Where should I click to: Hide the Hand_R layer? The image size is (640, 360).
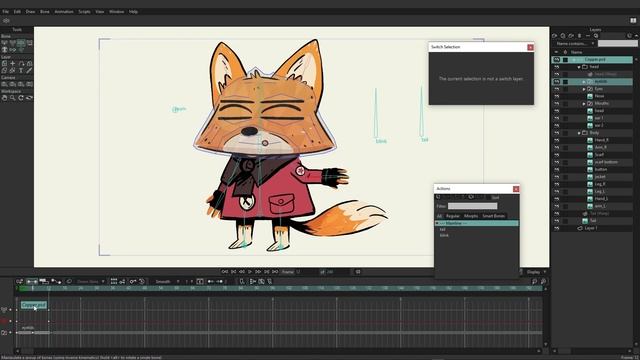click(x=557, y=140)
